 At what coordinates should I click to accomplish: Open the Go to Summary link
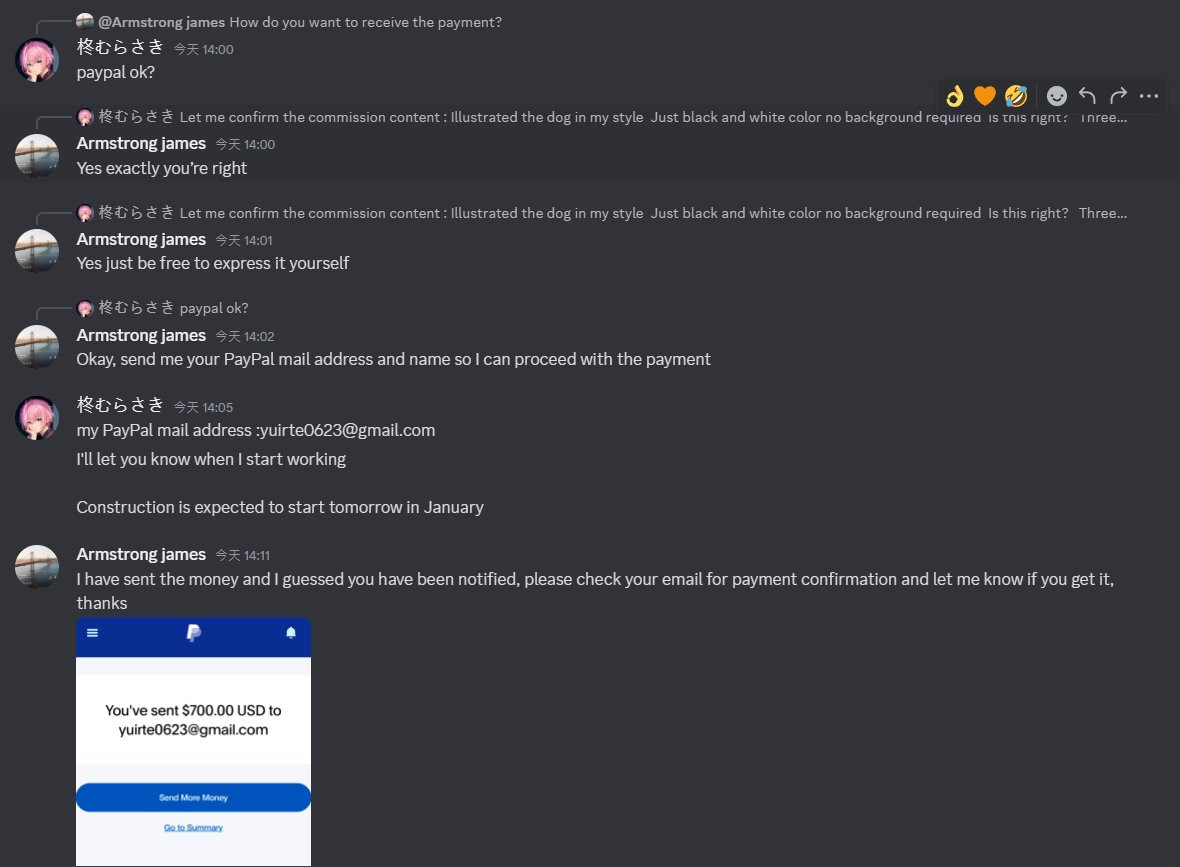coord(193,828)
